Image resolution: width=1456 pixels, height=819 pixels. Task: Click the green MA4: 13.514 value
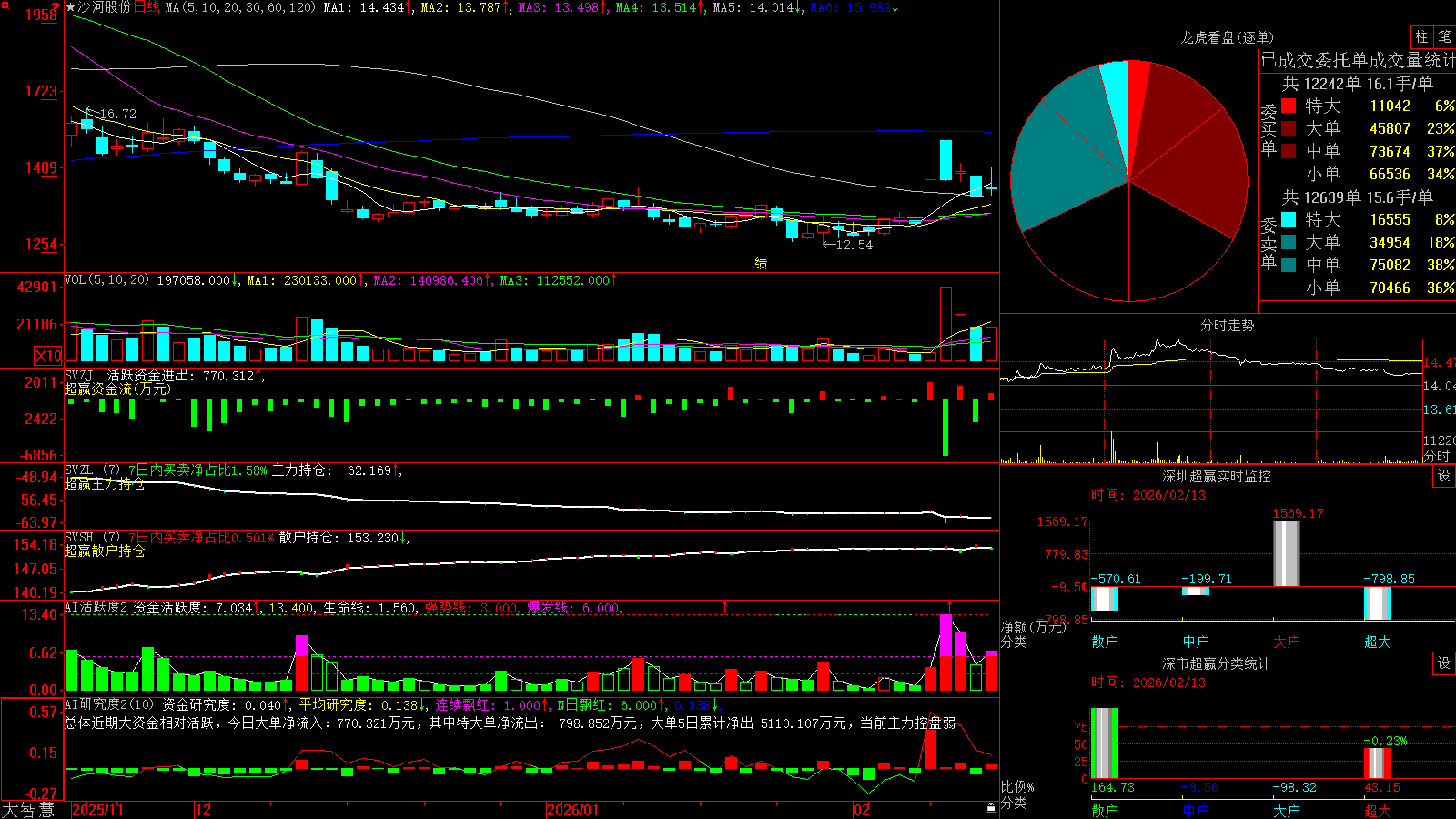656,7
